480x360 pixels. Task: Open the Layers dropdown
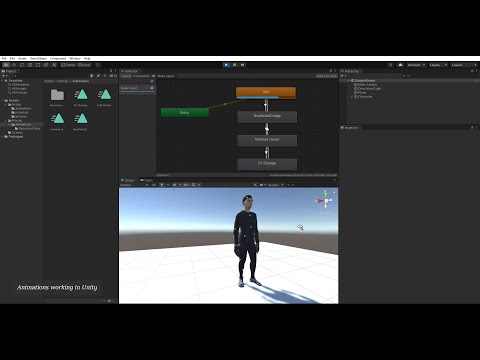tap(437, 65)
